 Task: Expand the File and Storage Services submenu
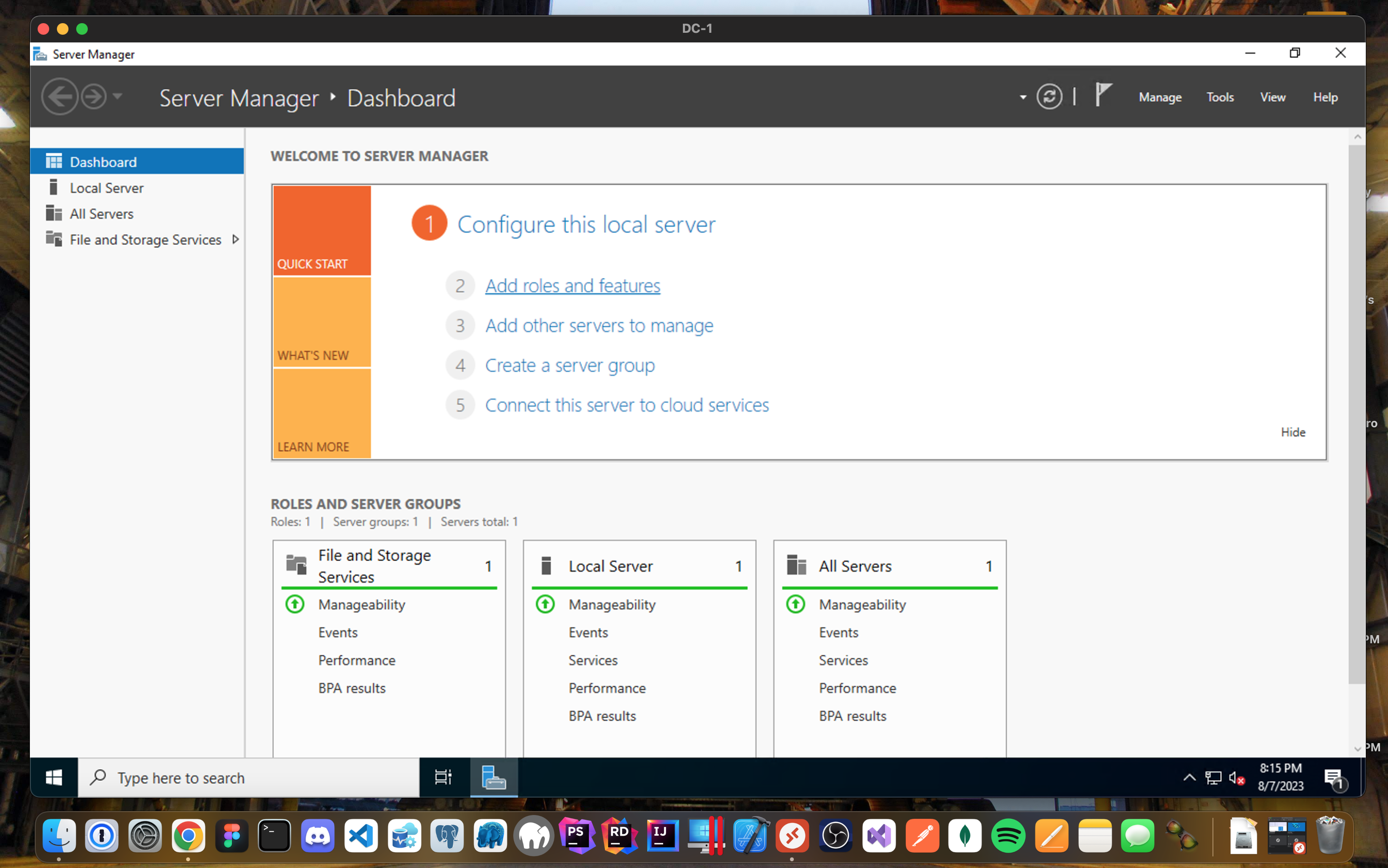click(235, 239)
